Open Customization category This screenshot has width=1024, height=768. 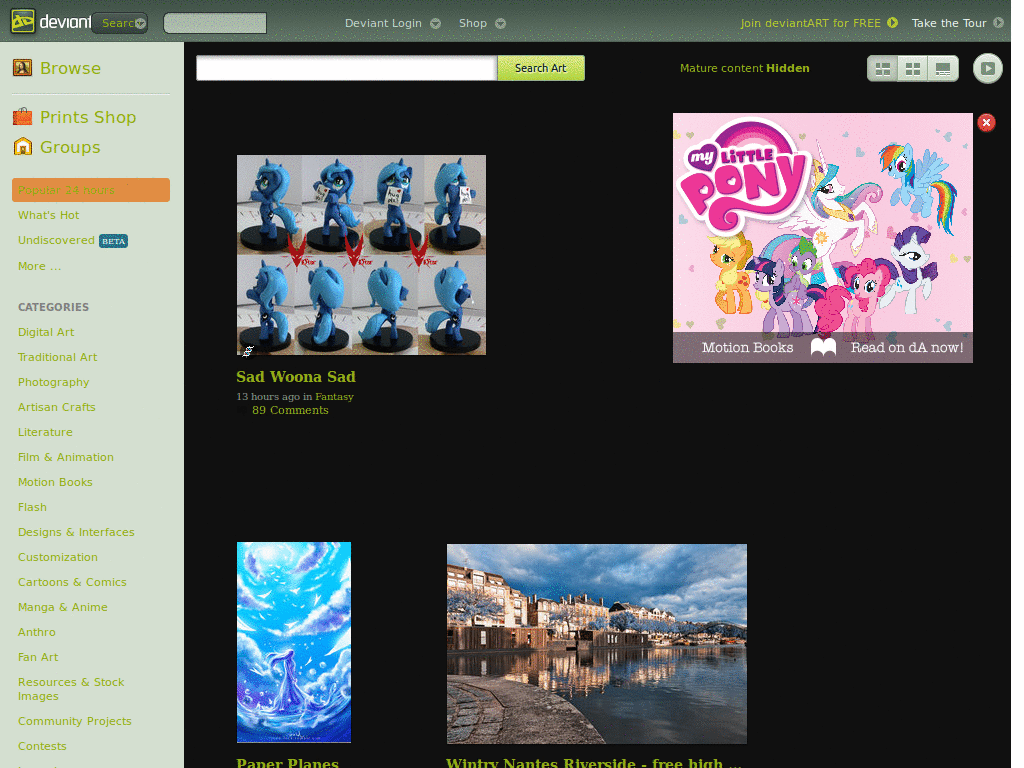[57, 557]
